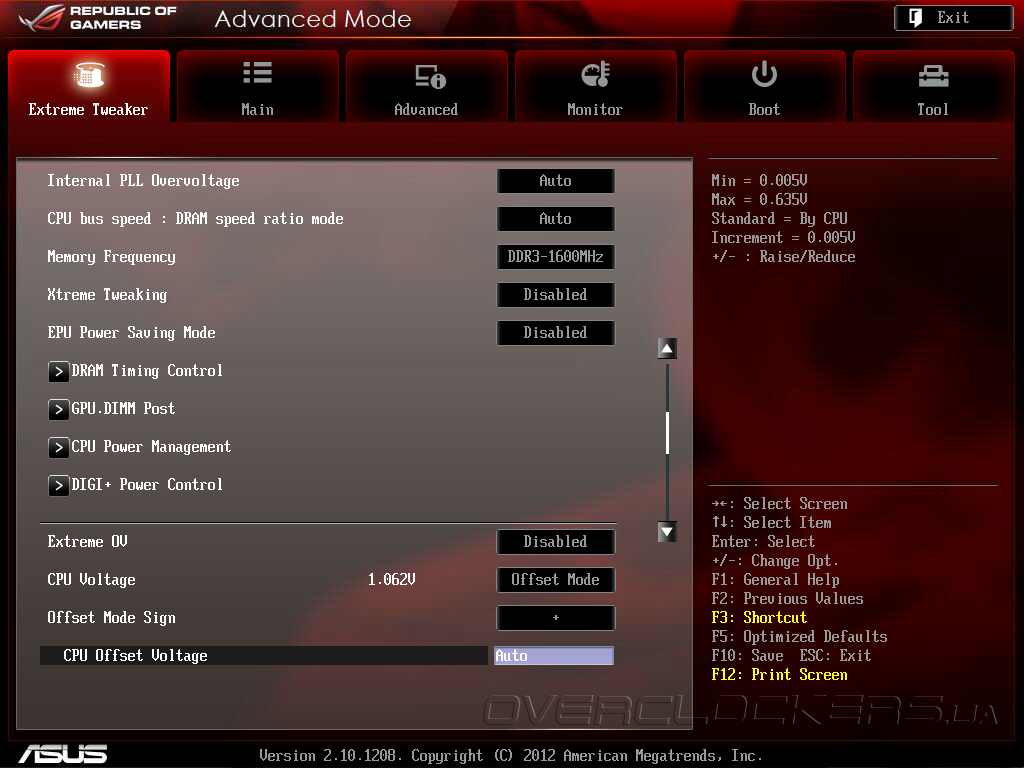Click the 1.062V CPU voltage value
The image size is (1024, 768).
[x=391, y=579]
